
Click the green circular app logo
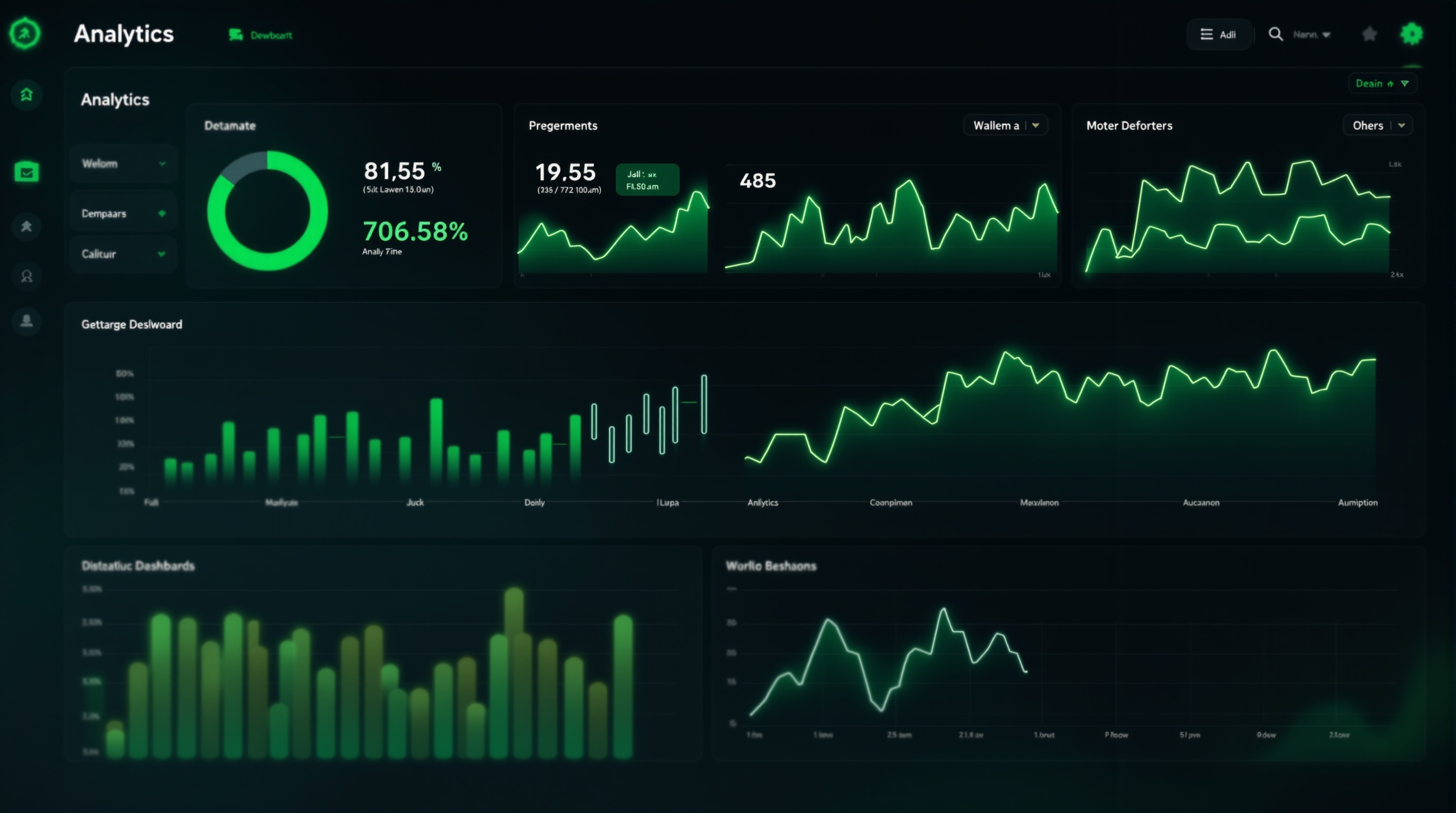(x=25, y=33)
